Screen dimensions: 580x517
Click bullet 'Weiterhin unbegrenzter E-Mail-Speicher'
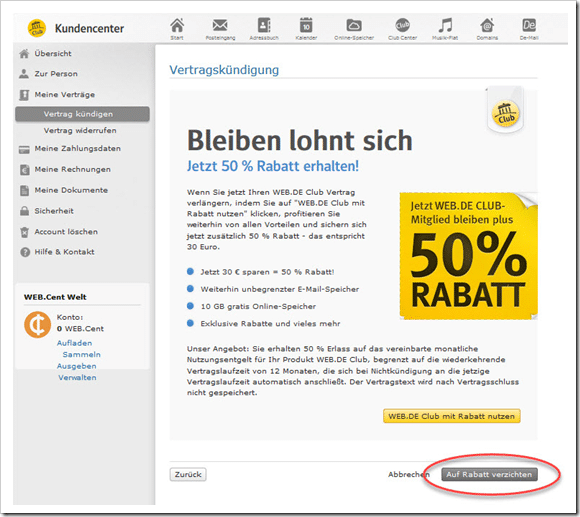point(280,289)
